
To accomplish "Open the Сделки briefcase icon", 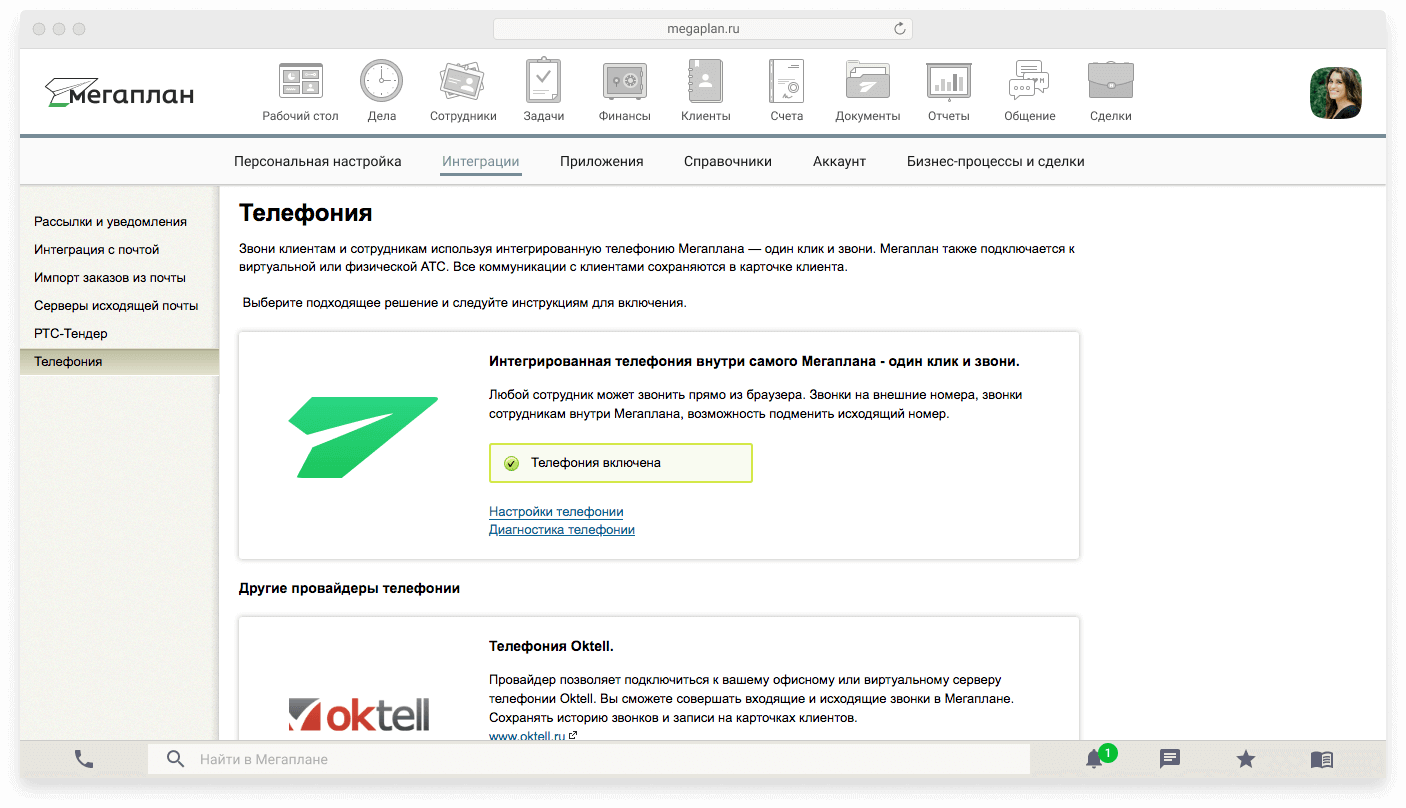I will click(x=1110, y=81).
